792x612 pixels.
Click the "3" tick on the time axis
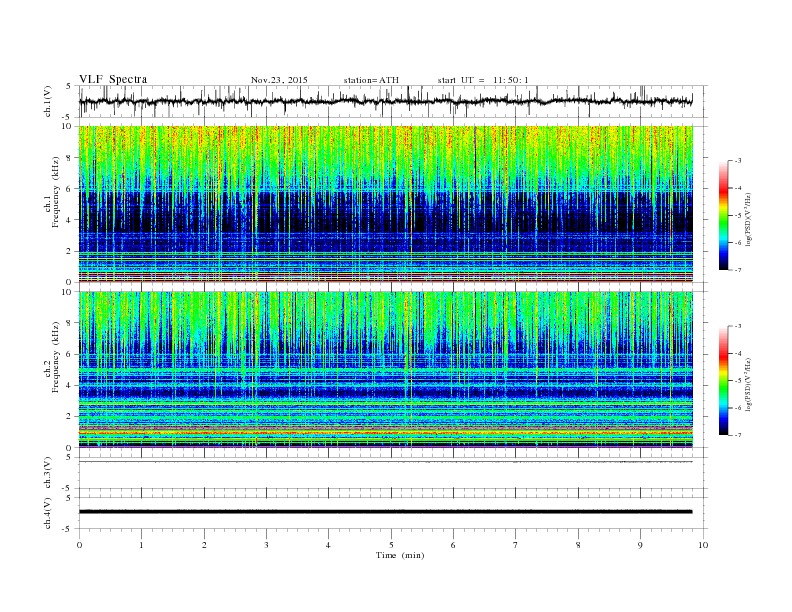[x=266, y=545]
